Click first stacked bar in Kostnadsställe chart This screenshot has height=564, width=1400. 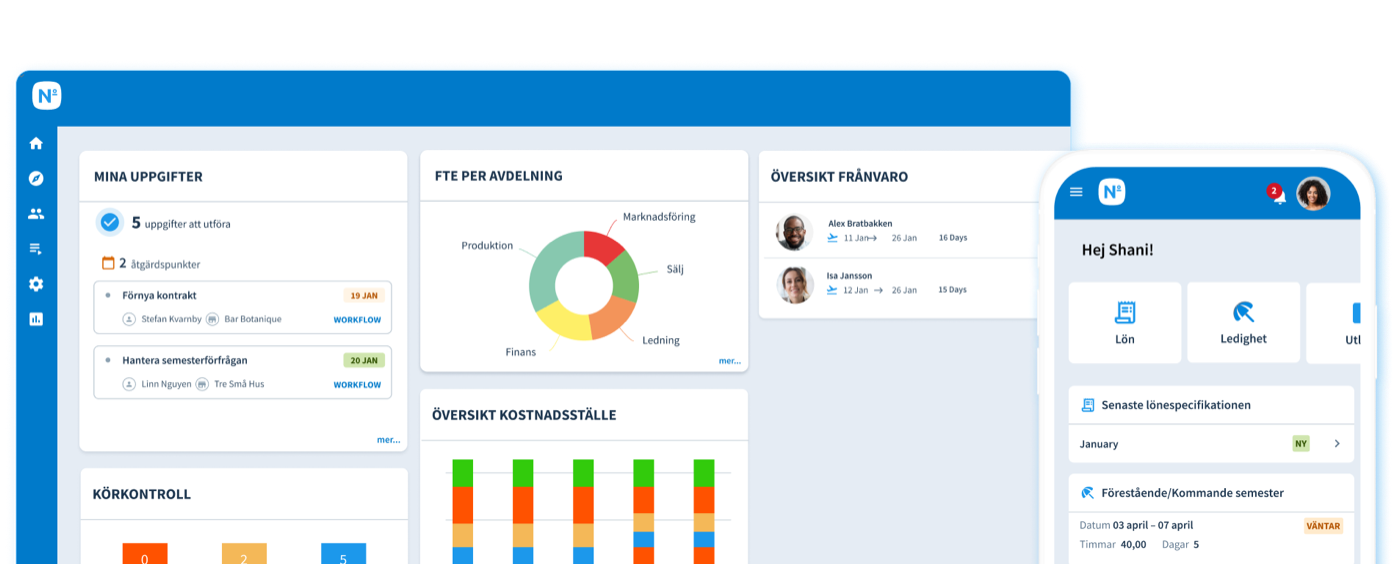463,512
